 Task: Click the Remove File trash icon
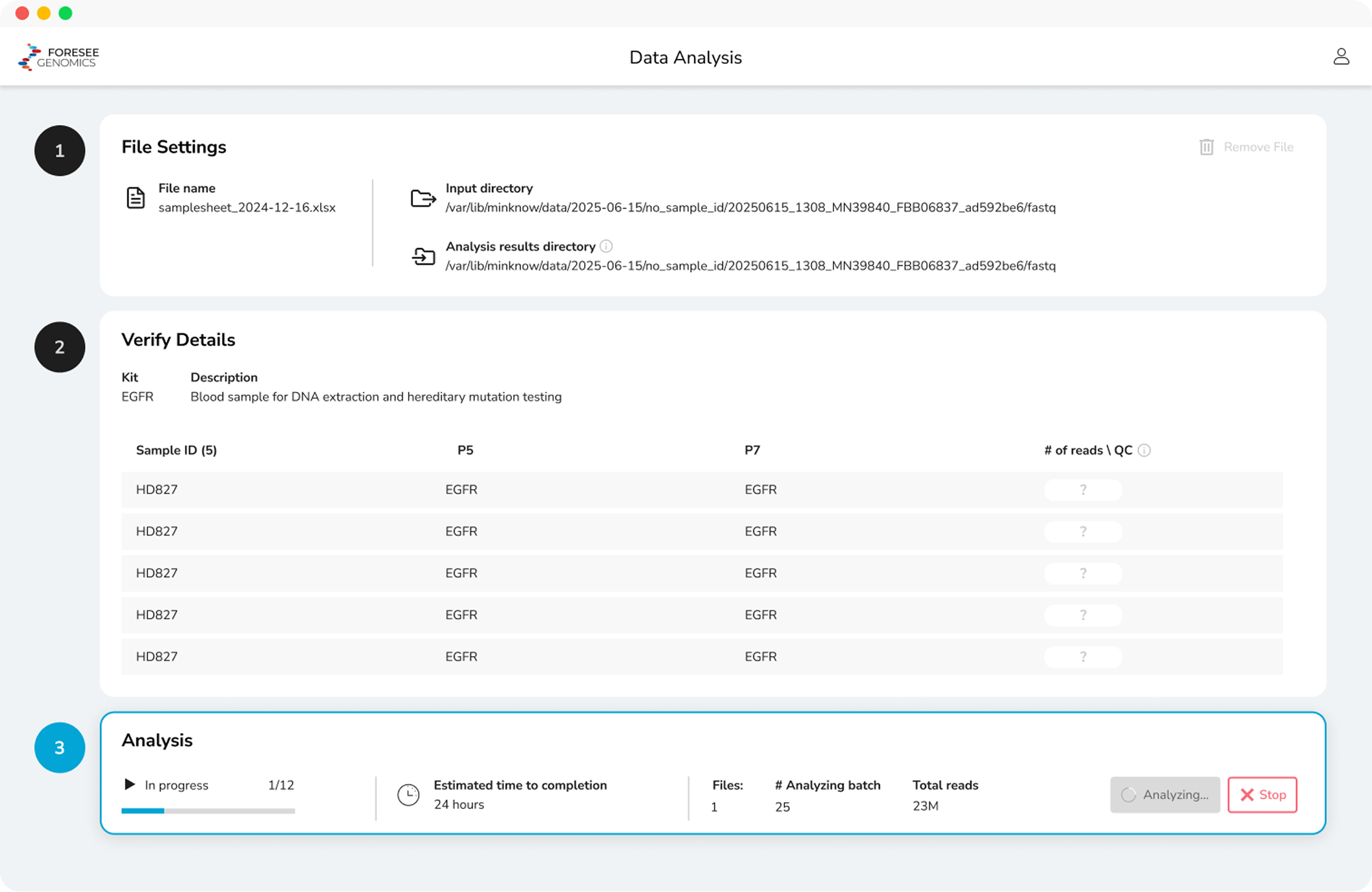[x=1206, y=147]
